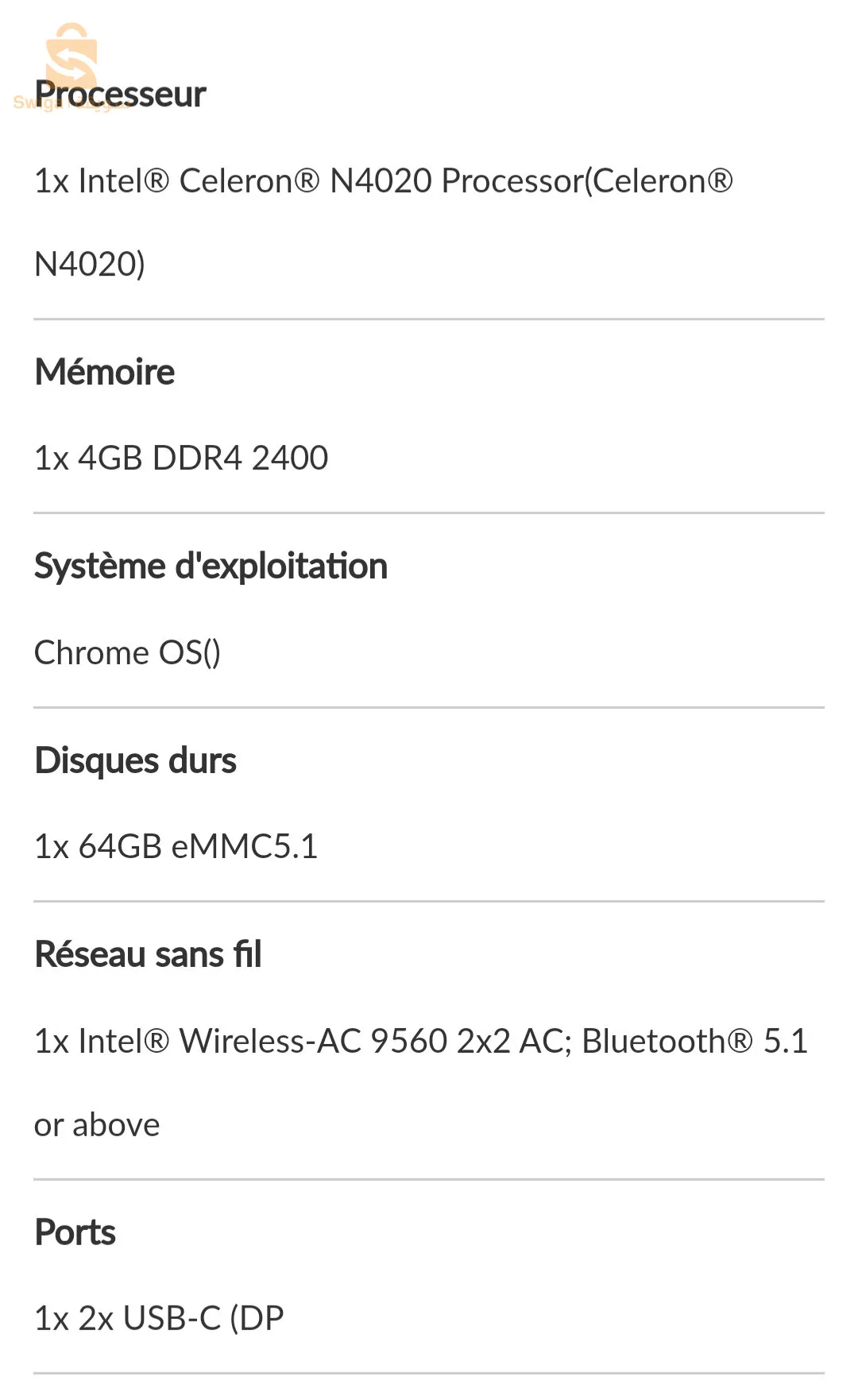Click the N4020) continuation line
858x1400 pixels.
[90, 265]
